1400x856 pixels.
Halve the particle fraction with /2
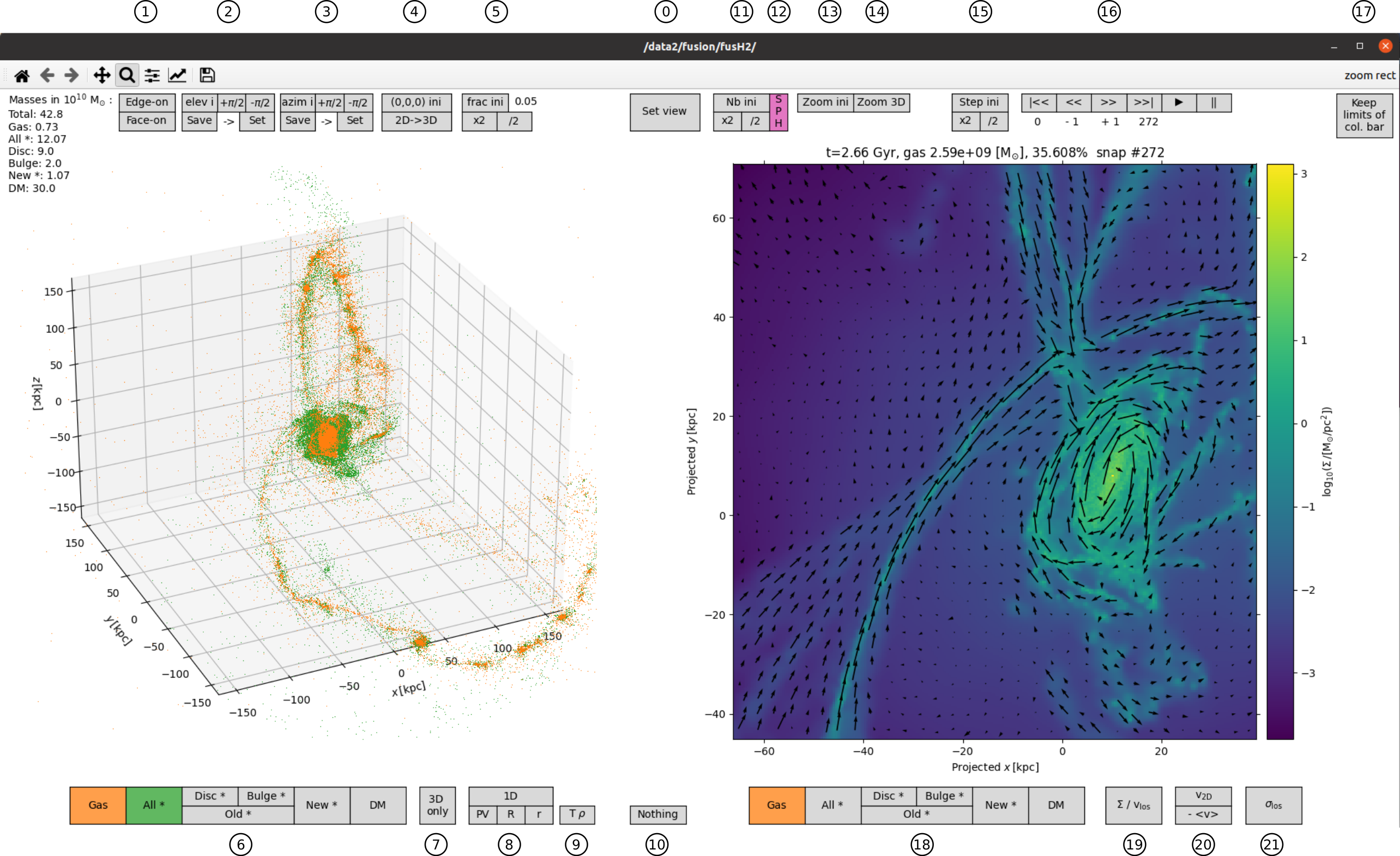pos(514,121)
